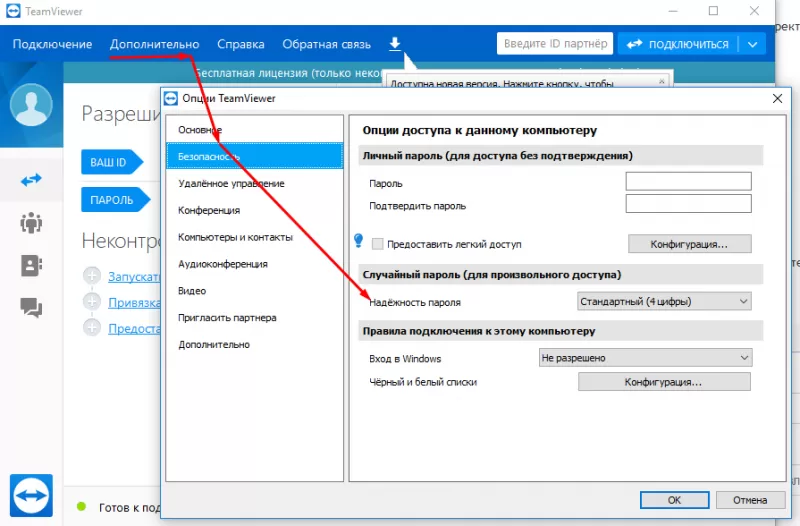This screenshot has width=800, height=526.
Task: Select the Конференция options category
Action: [255, 210]
